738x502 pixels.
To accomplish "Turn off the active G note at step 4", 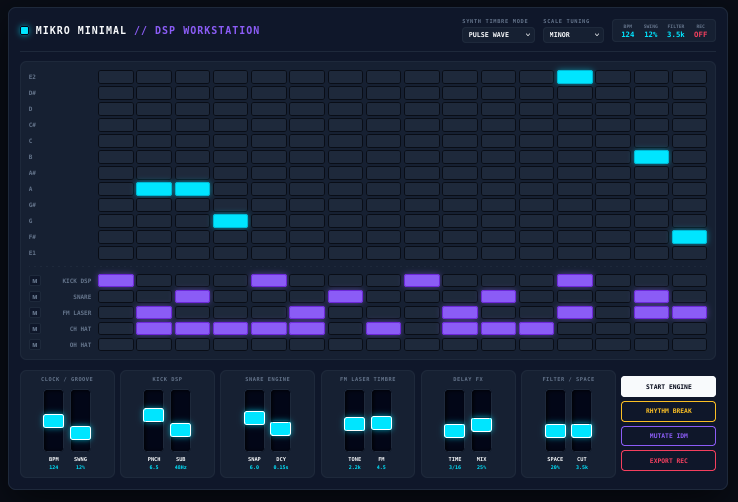I will 231,221.
